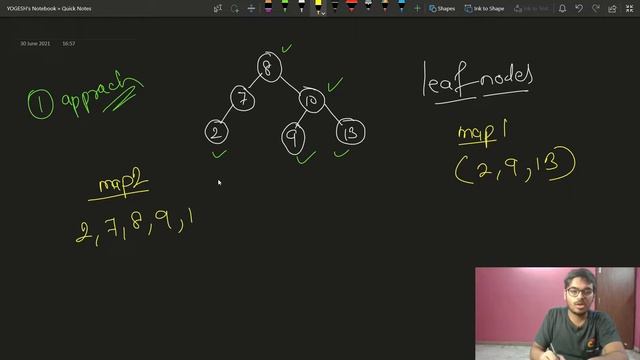The width and height of the screenshot is (640, 360).
Task: Switch to the black pen
Action: tap(335, 7)
